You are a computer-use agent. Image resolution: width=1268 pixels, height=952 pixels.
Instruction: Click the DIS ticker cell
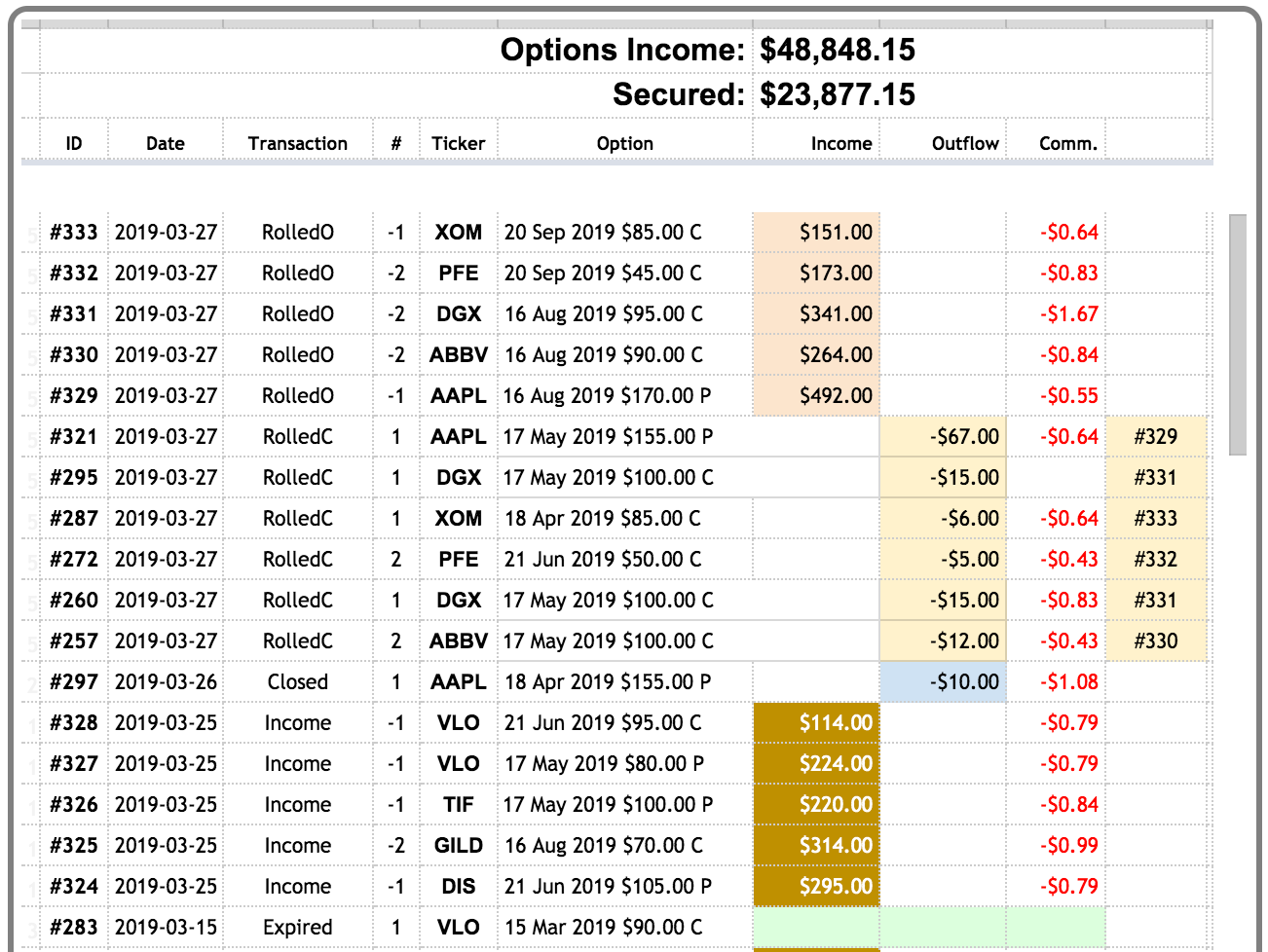(459, 887)
